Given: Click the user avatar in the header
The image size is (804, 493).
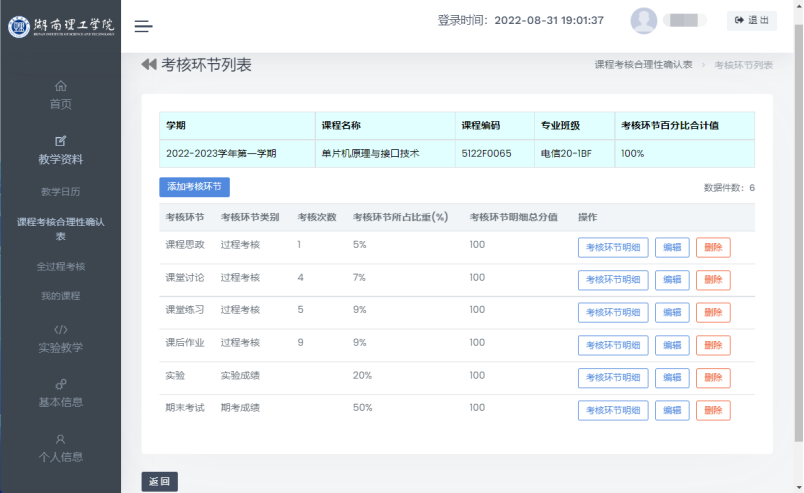Looking at the screenshot, I should (x=644, y=21).
